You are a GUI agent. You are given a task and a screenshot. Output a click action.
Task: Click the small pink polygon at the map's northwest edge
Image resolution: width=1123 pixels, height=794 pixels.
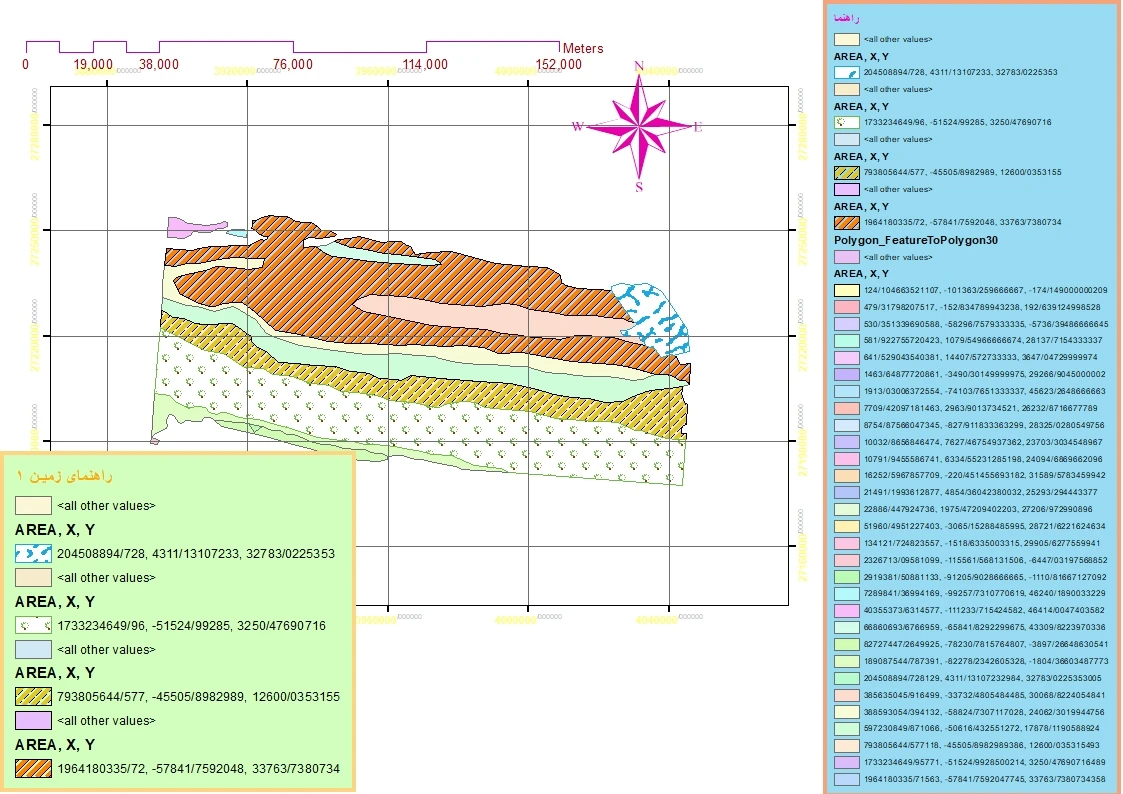[182, 227]
